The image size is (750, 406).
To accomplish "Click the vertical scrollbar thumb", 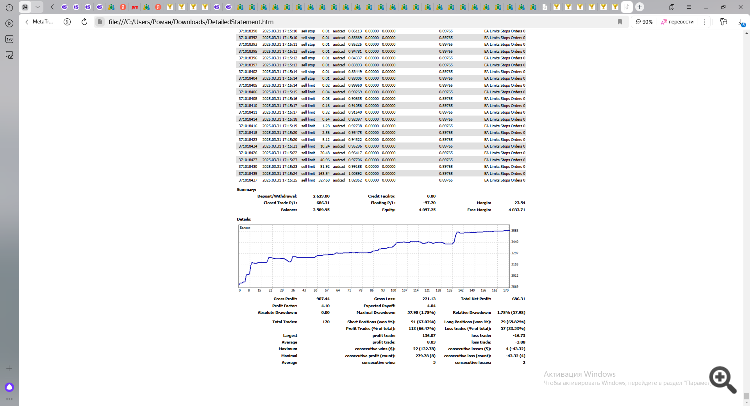I will [746, 396].
